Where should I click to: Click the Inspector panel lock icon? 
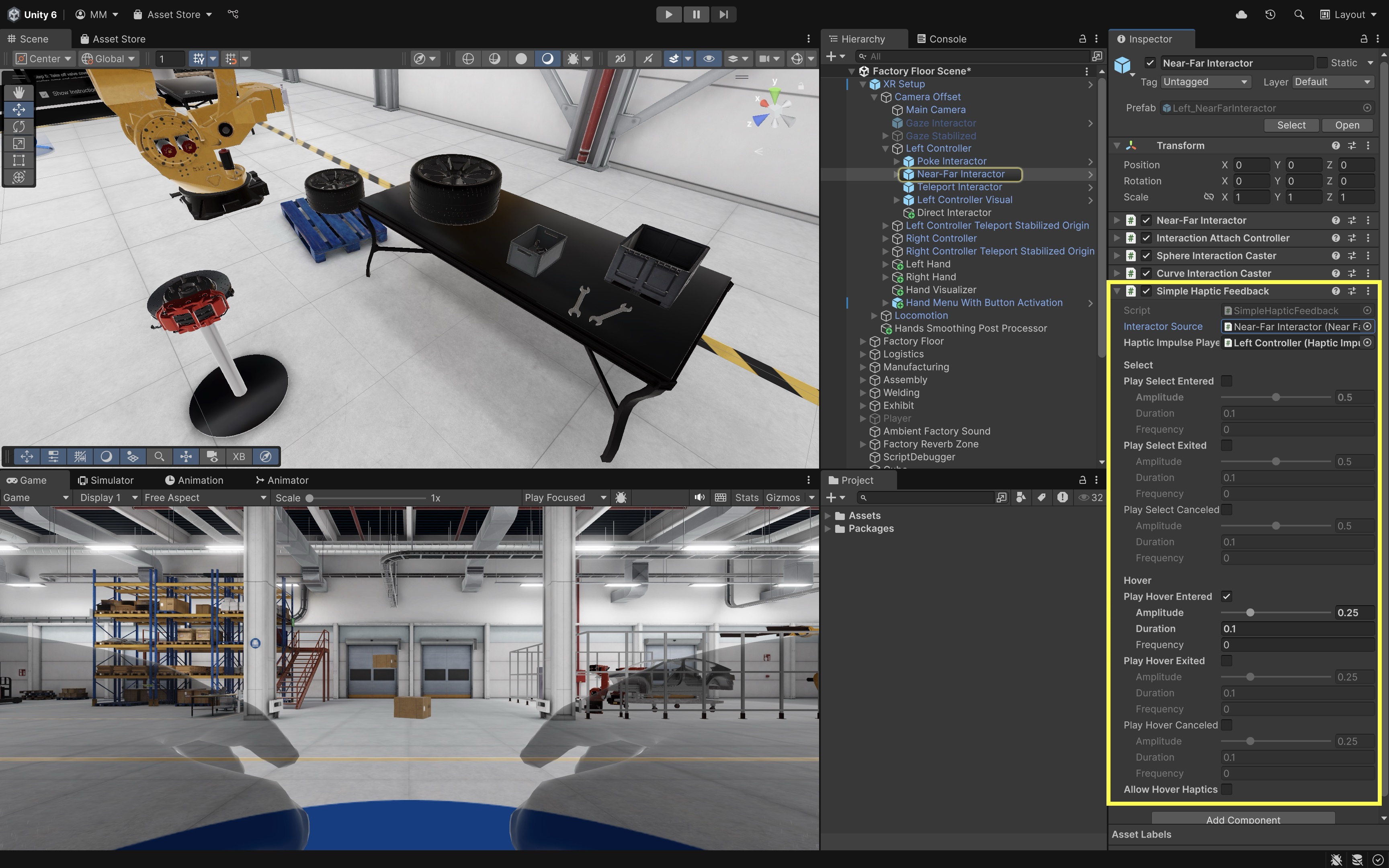pyautogui.click(x=1364, y=39)
